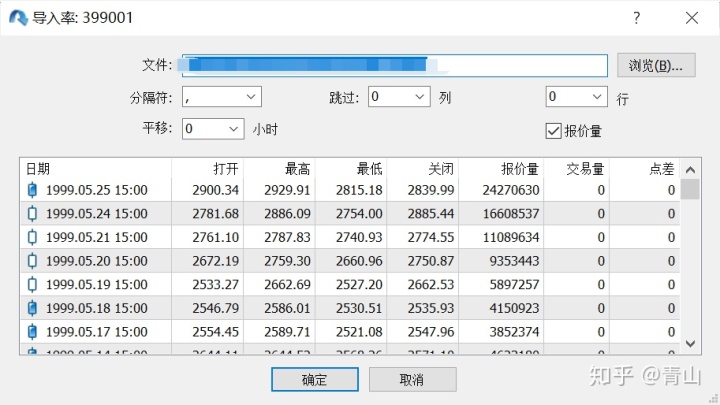Click the 文件 file path input field
Viewport: 720px width, 405px height.
pos(394,65)
